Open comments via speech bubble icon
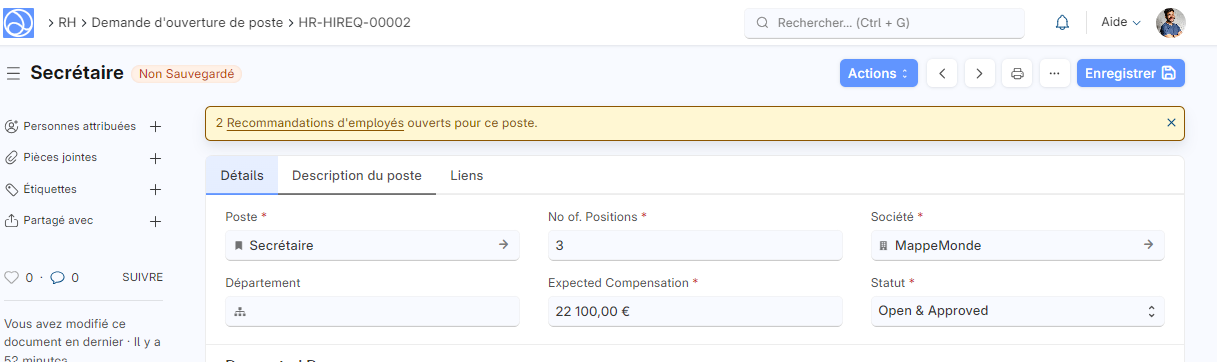 (57, 278)
